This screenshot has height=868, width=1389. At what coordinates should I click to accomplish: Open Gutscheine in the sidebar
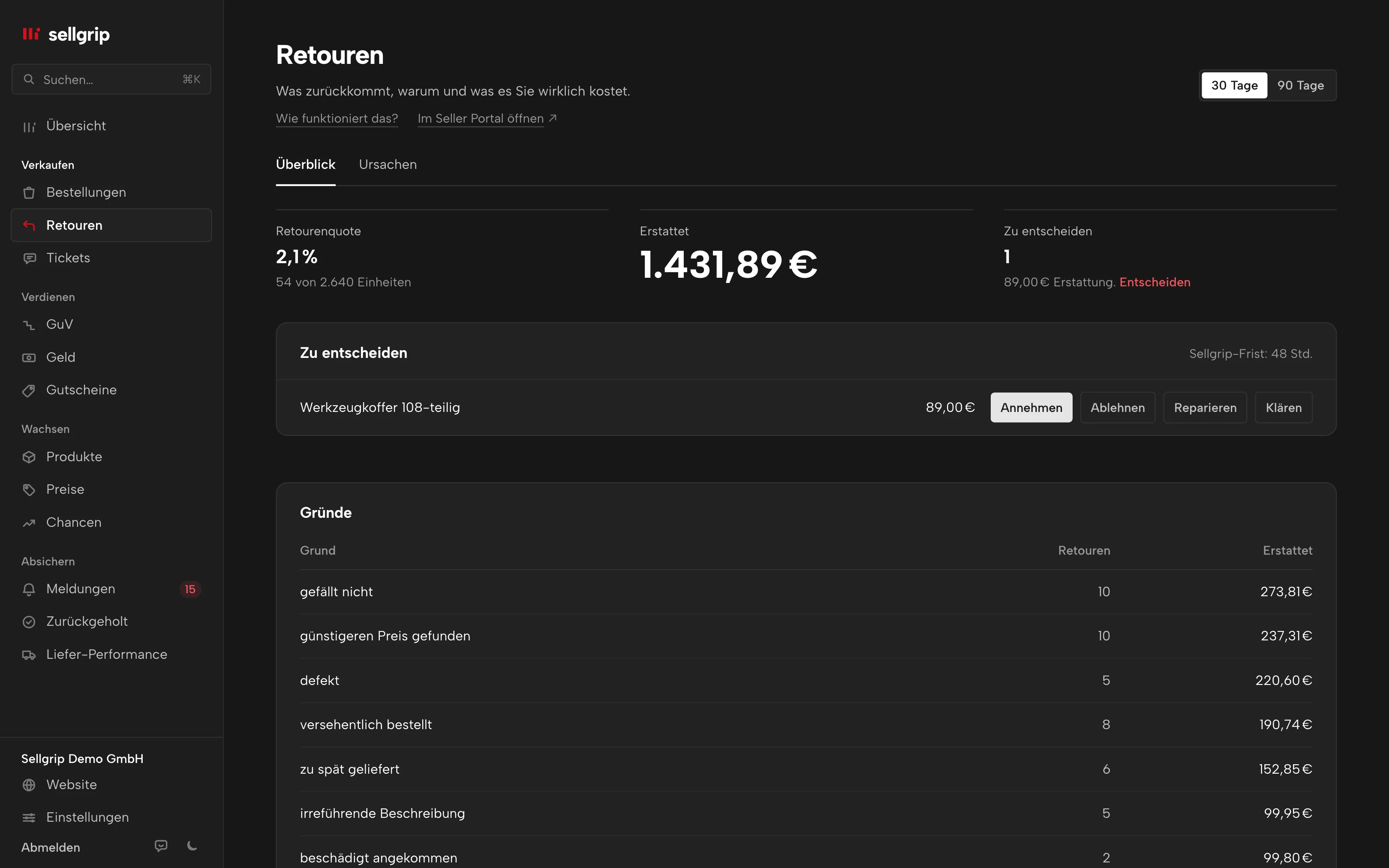pos(111,390)
